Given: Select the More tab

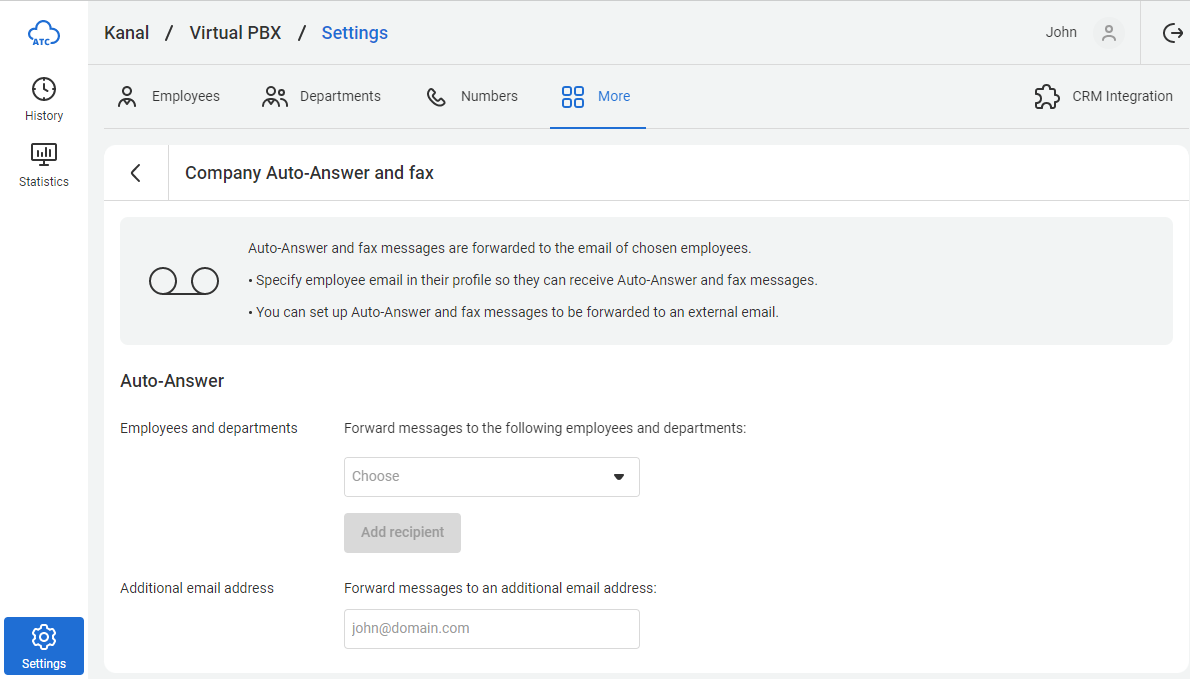Looking at the screenshot, I should (x=597, y=97).
